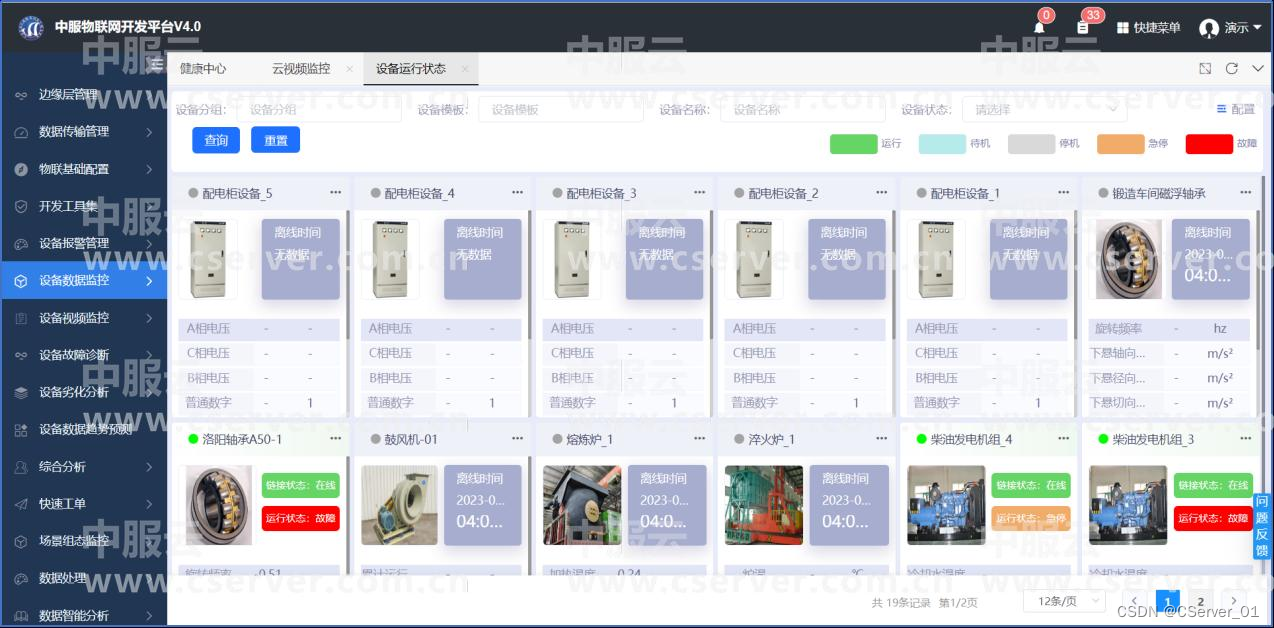Open 设备故障诊断 sidebar menu
Viewport: 1274px width, 628px height.
(84, 355)
